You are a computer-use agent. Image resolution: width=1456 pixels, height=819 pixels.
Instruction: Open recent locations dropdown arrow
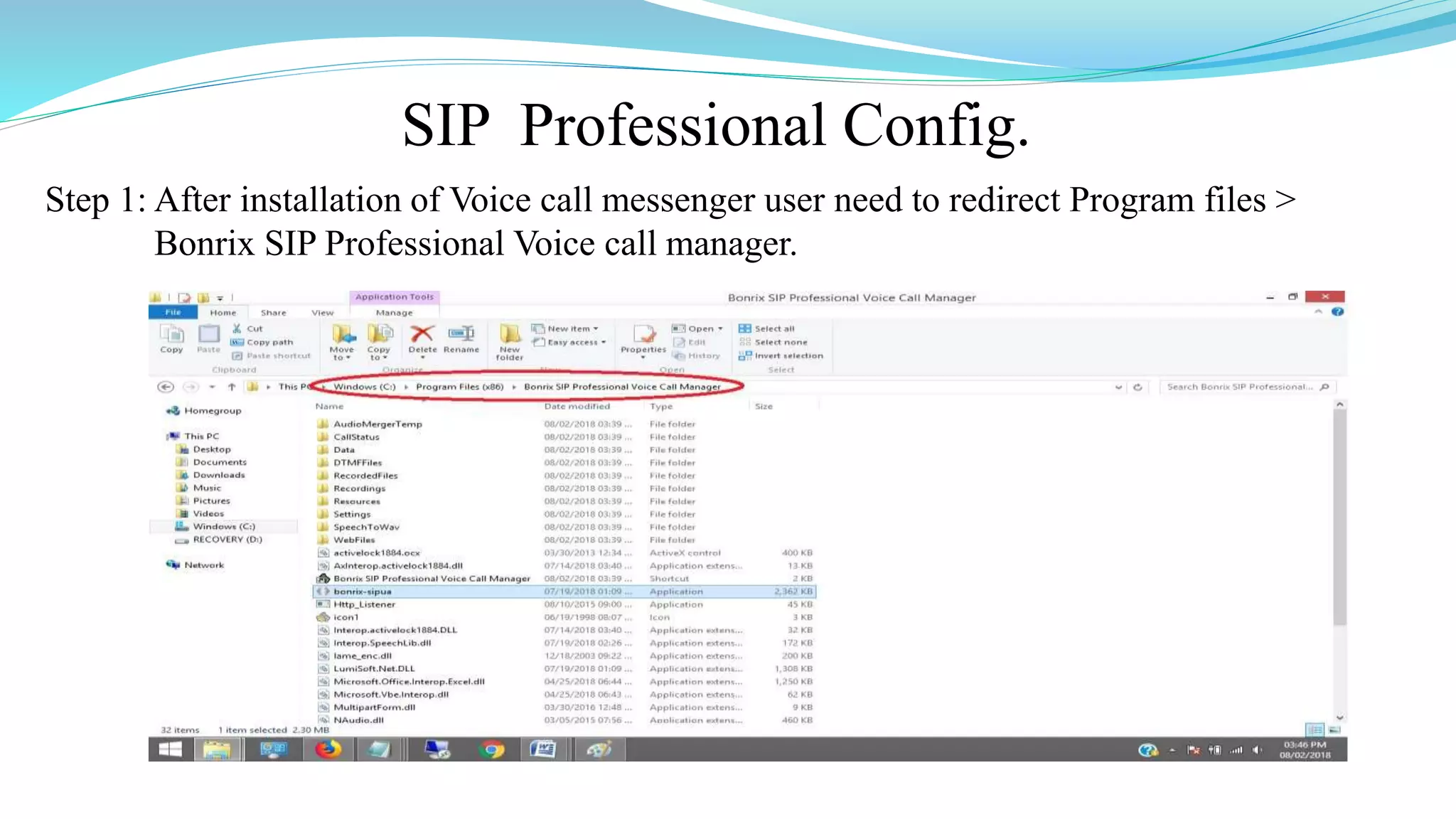click(212, 387)
